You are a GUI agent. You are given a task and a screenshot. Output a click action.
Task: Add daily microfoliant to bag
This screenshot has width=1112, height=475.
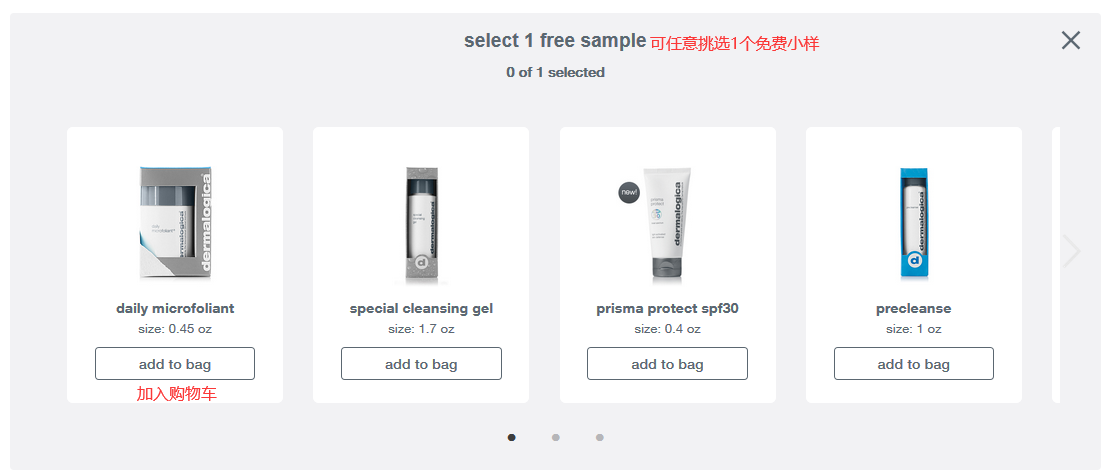175,364
